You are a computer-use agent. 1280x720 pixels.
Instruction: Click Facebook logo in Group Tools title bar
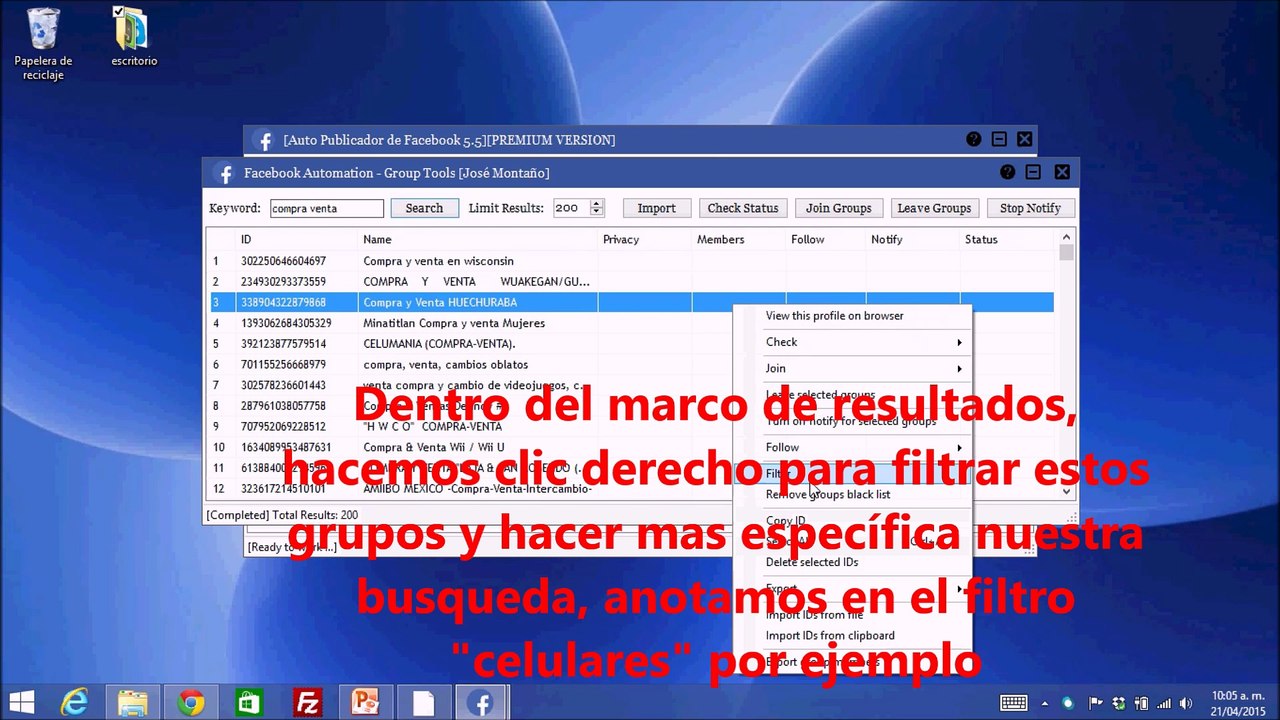point(225,173)
